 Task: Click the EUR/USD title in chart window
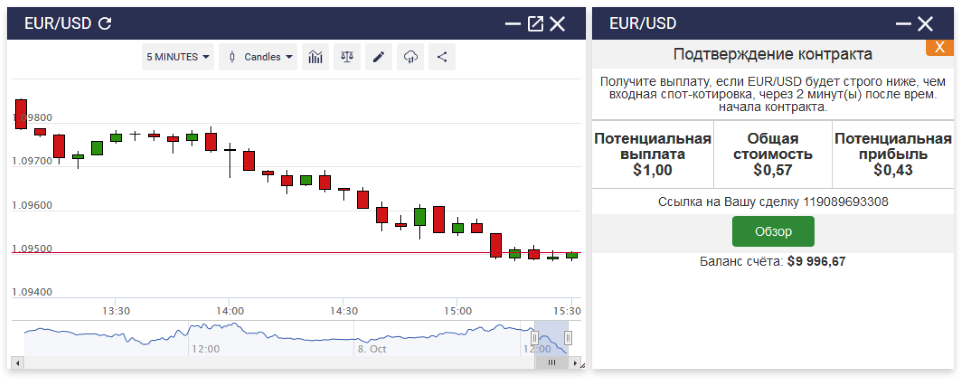[x=58, y=24]
